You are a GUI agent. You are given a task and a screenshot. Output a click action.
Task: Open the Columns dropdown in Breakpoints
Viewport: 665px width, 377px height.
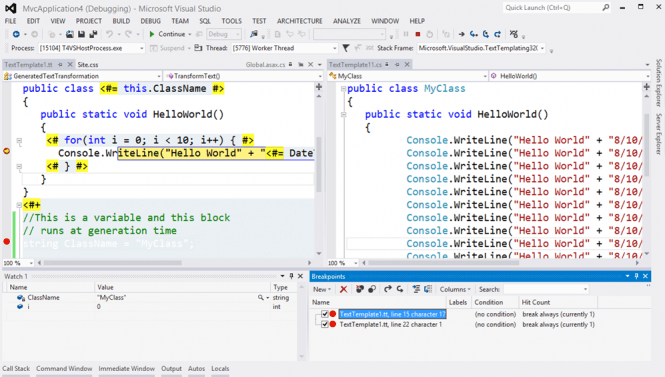coord(455,289)
